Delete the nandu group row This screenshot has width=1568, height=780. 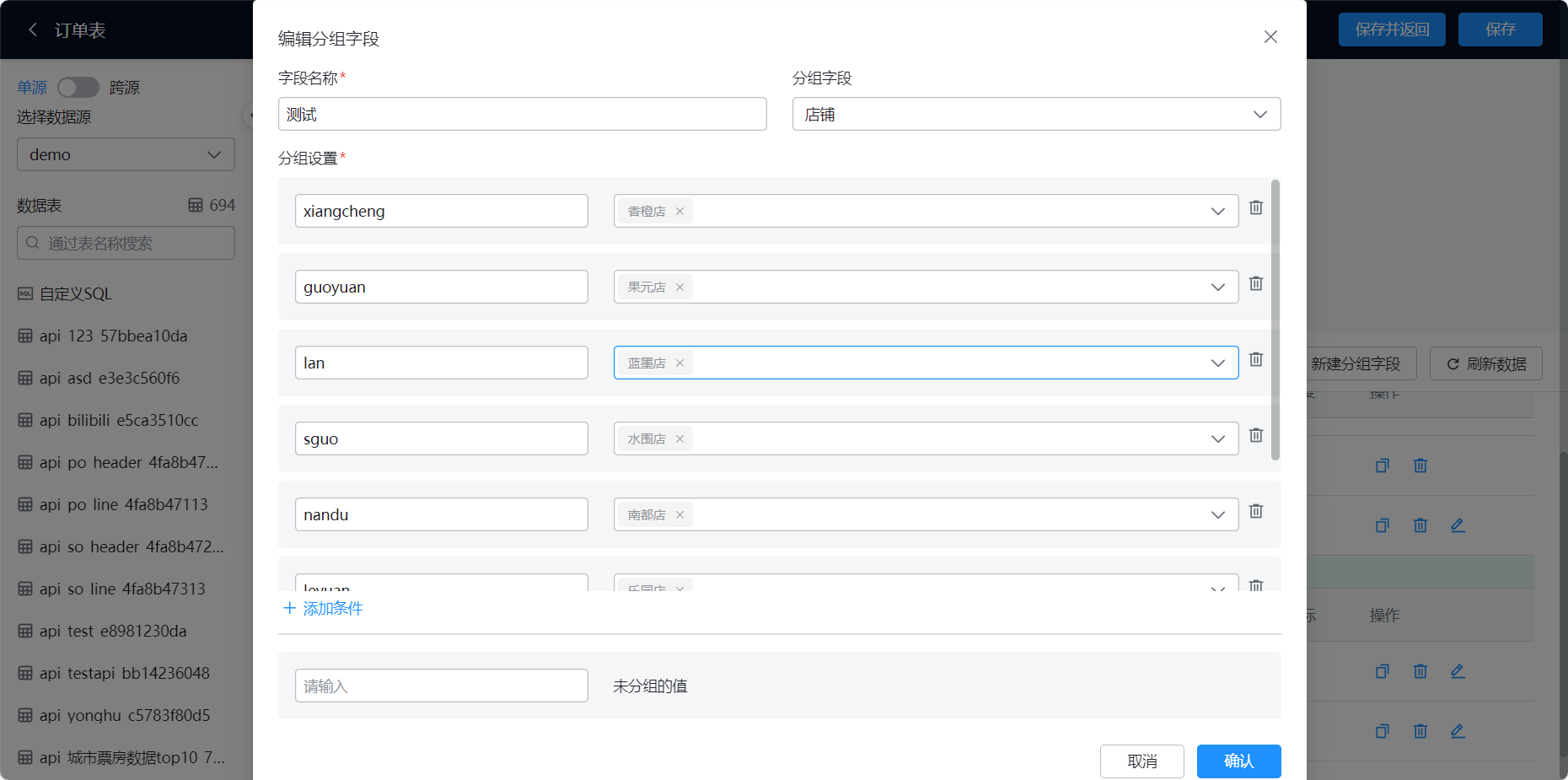point(1256,511)
